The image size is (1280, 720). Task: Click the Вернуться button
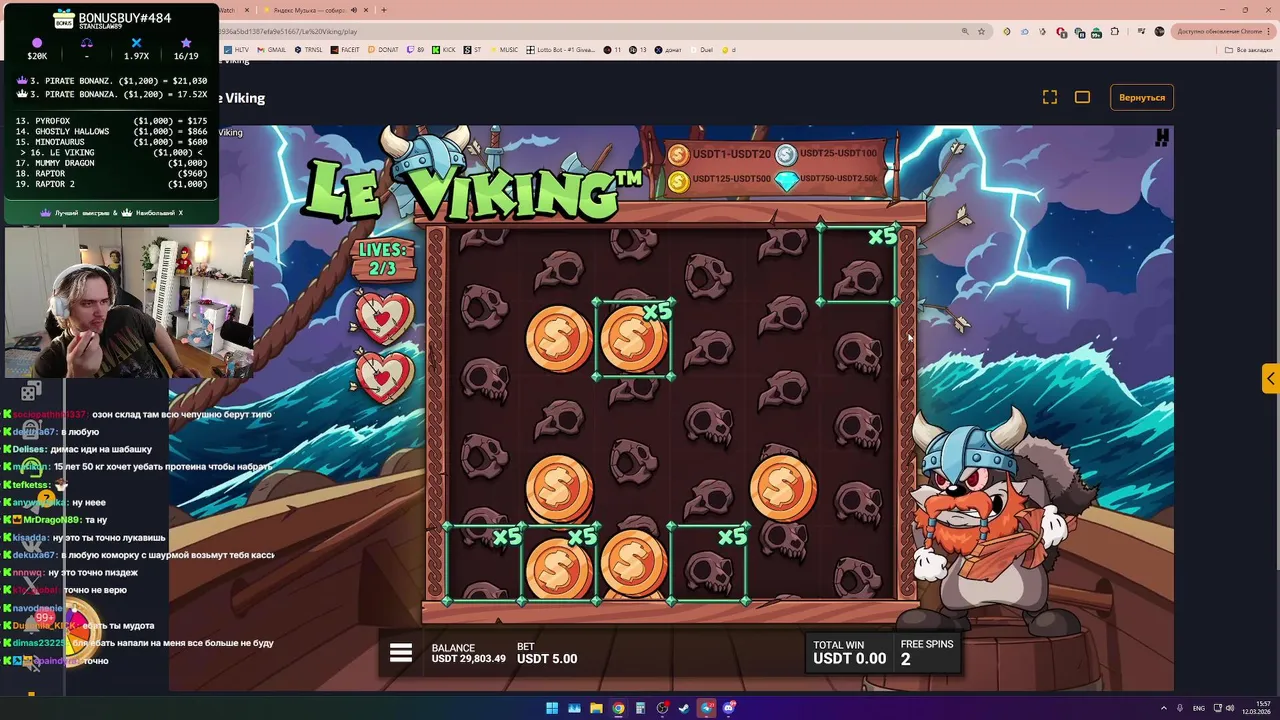1142,97
